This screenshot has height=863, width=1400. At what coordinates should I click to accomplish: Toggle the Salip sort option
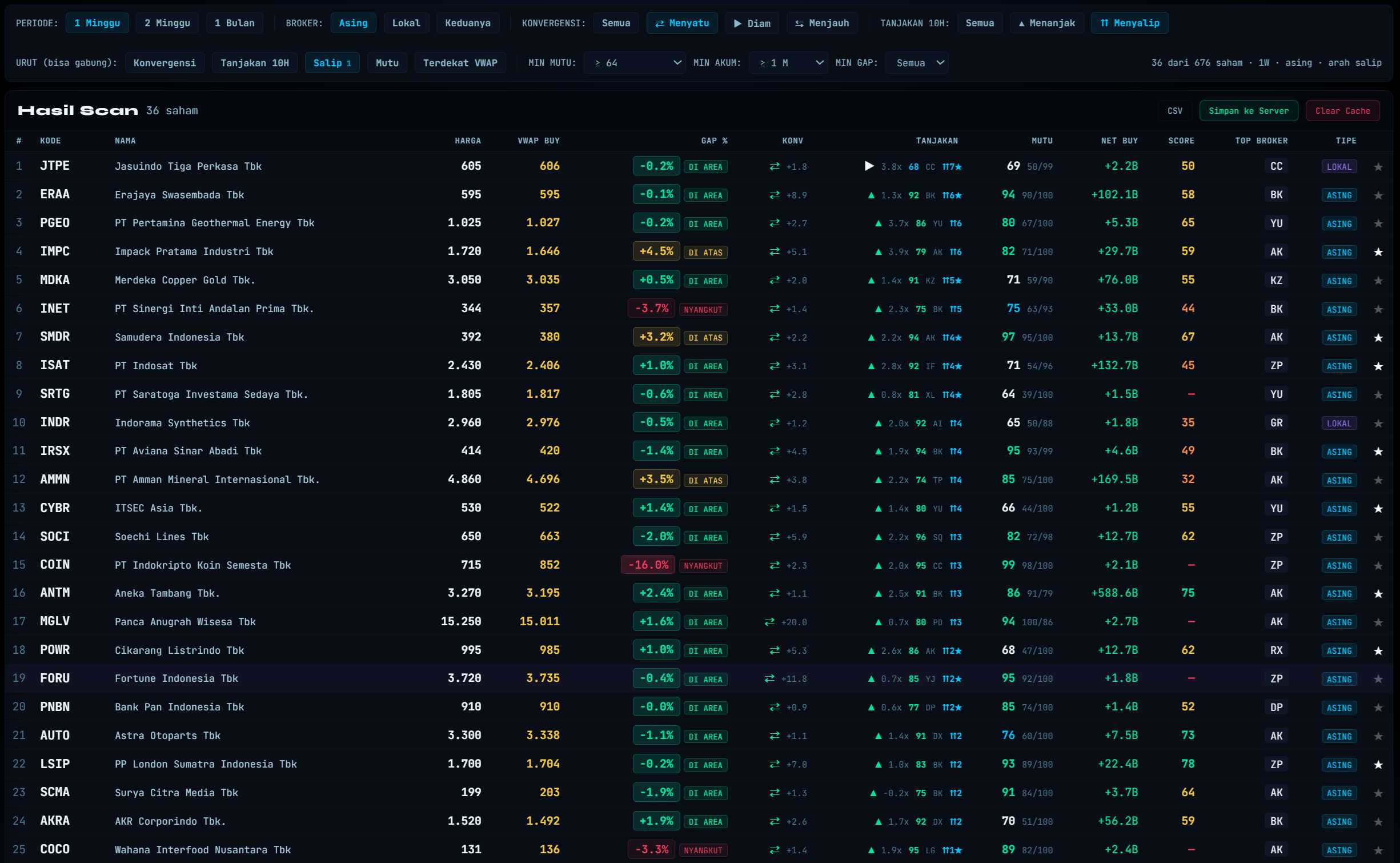[332, 63]
